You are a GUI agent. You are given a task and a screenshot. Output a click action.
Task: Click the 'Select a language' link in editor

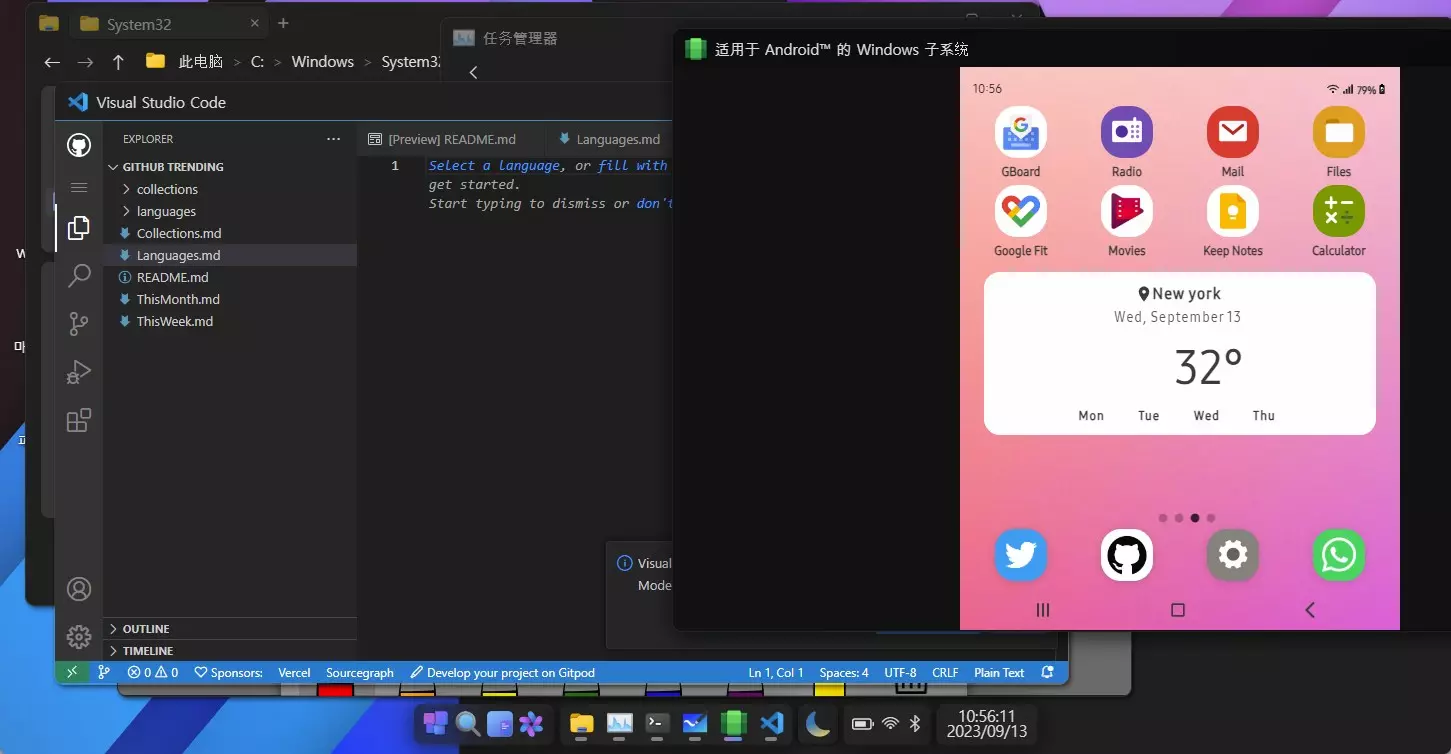pyautogui.click(x=495, y=165)
